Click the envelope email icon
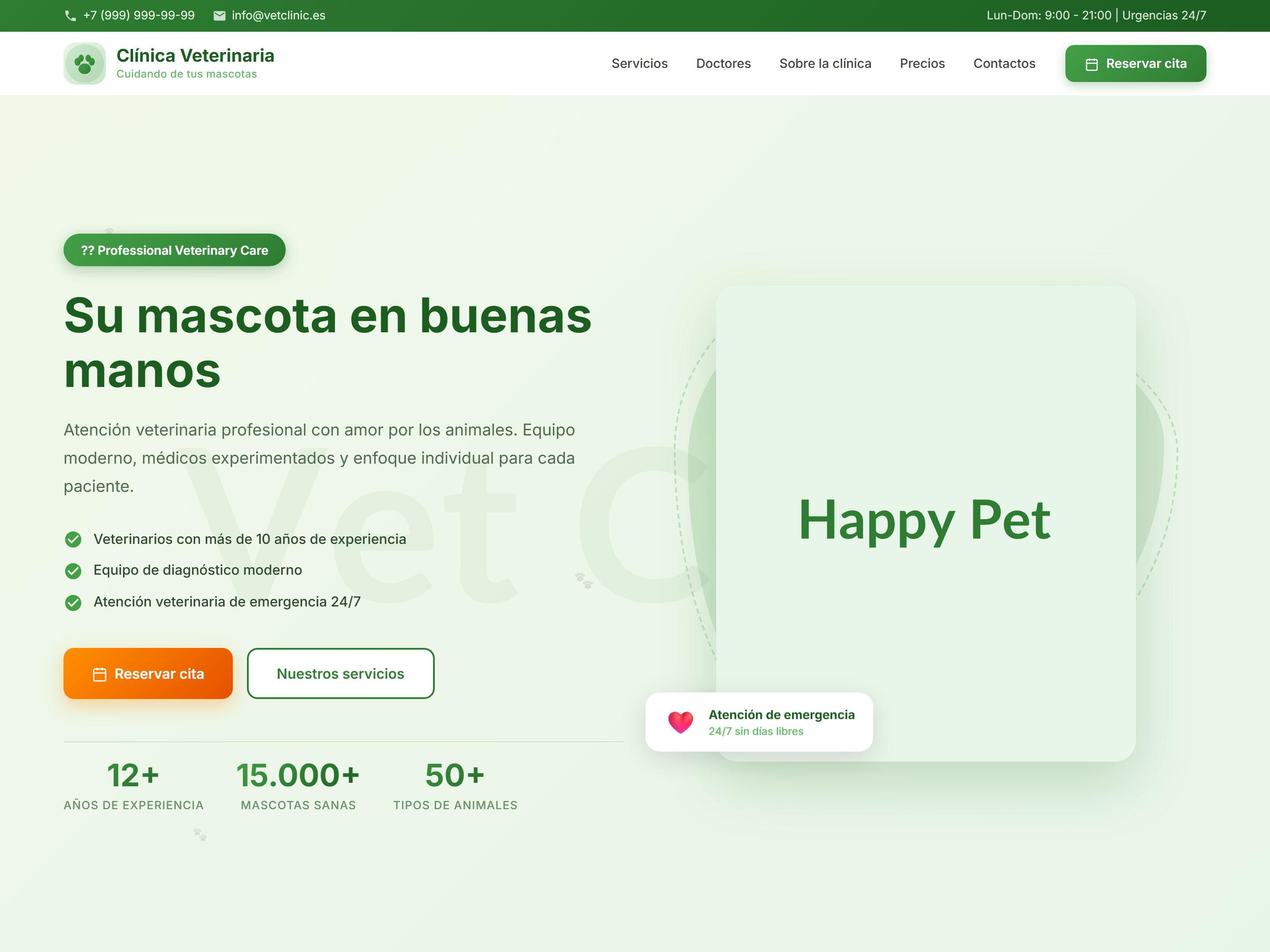This screenshot has width=1270, height=952. click(x=219, y=15)
